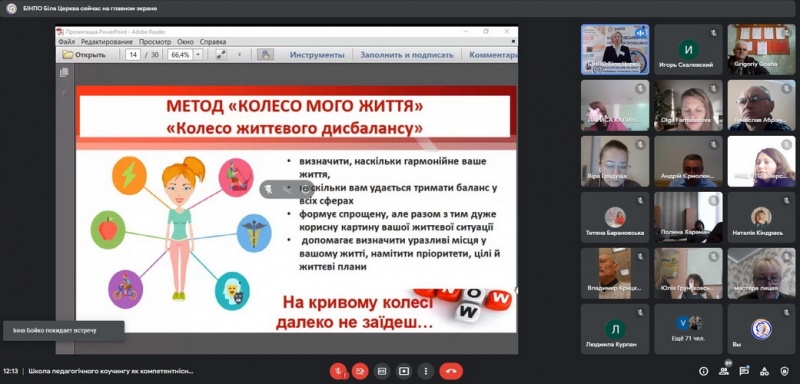Expand the toolbar overflow arrow

pyautogui.click(x=239, y=55)
